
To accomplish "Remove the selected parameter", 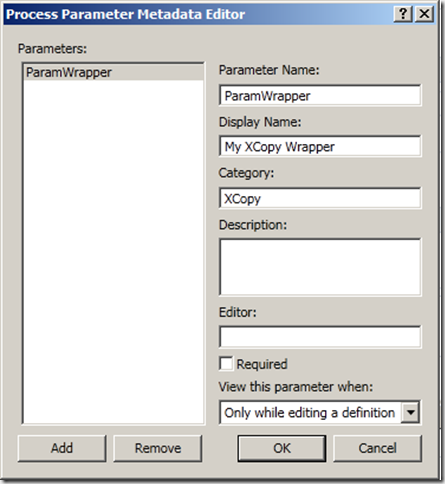I will 158,448.
